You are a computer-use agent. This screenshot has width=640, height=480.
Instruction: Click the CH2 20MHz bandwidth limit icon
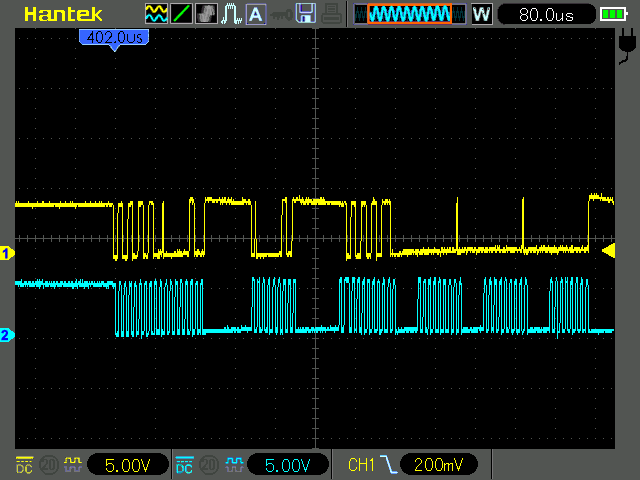(x=209, y=464)
